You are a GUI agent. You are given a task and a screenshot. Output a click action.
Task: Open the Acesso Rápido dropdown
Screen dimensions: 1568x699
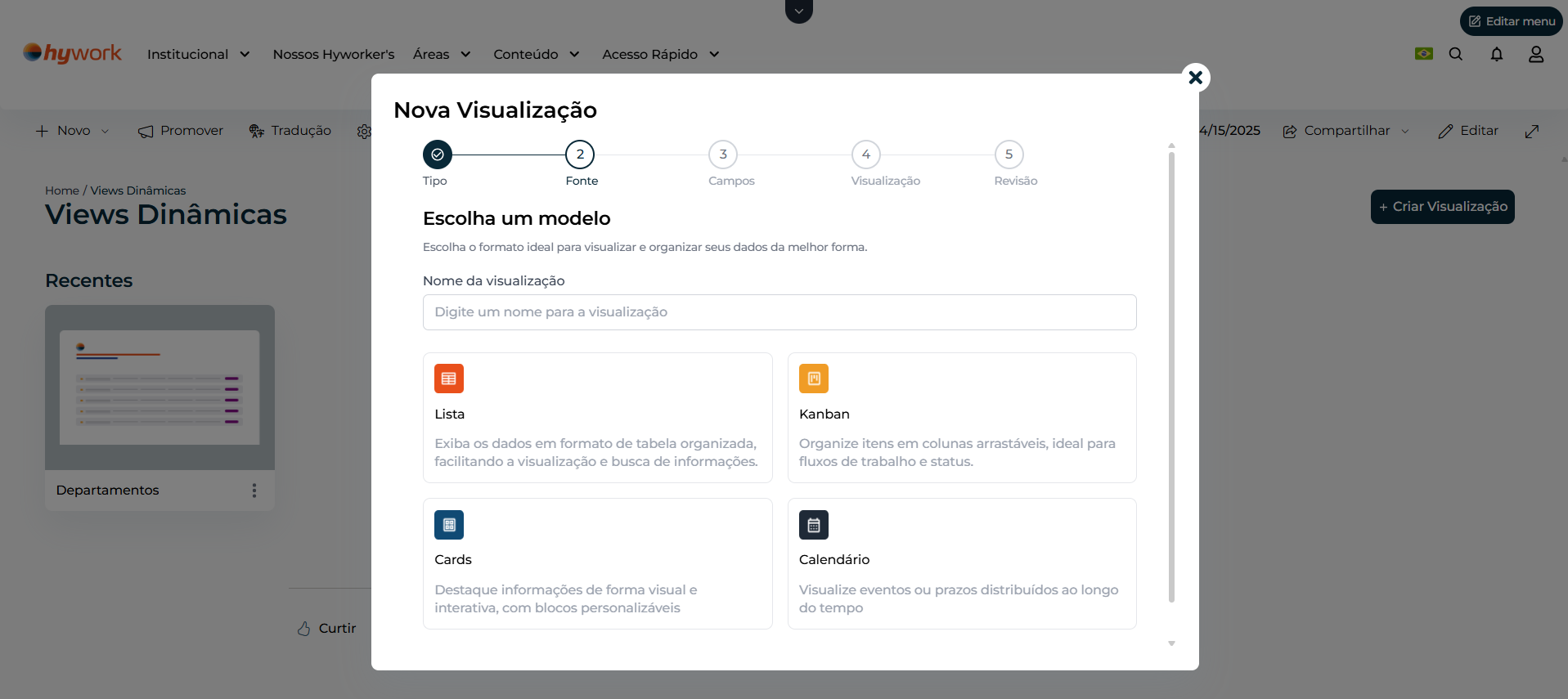(660, 55)
